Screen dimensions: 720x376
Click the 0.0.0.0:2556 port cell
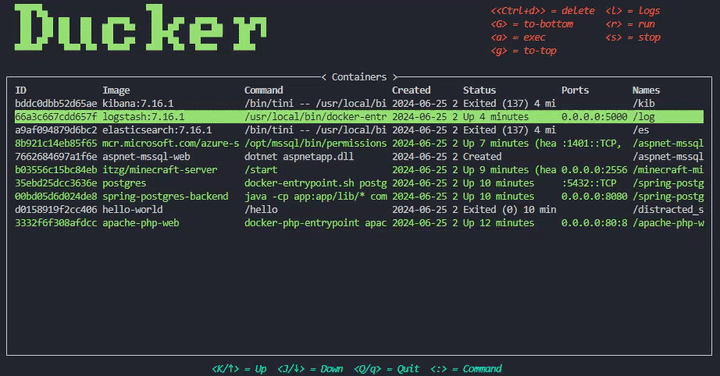(594, 170)
